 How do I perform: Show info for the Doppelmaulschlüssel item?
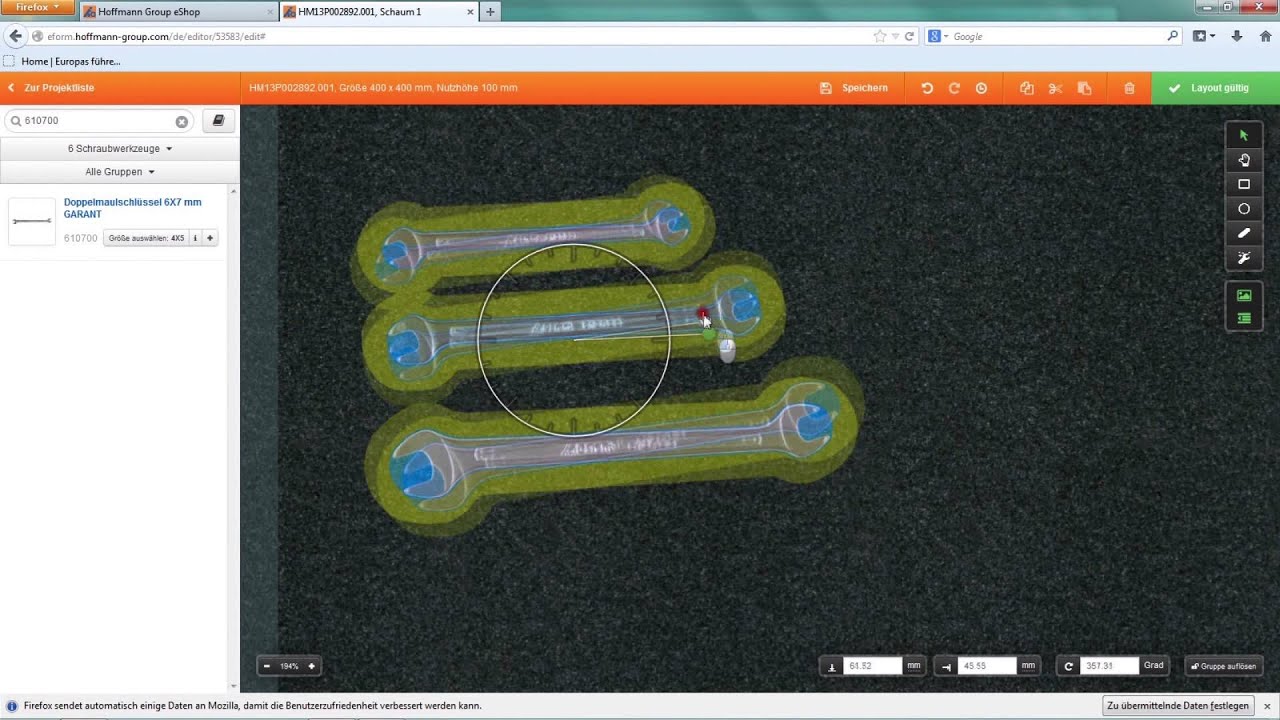coord(195,238)
